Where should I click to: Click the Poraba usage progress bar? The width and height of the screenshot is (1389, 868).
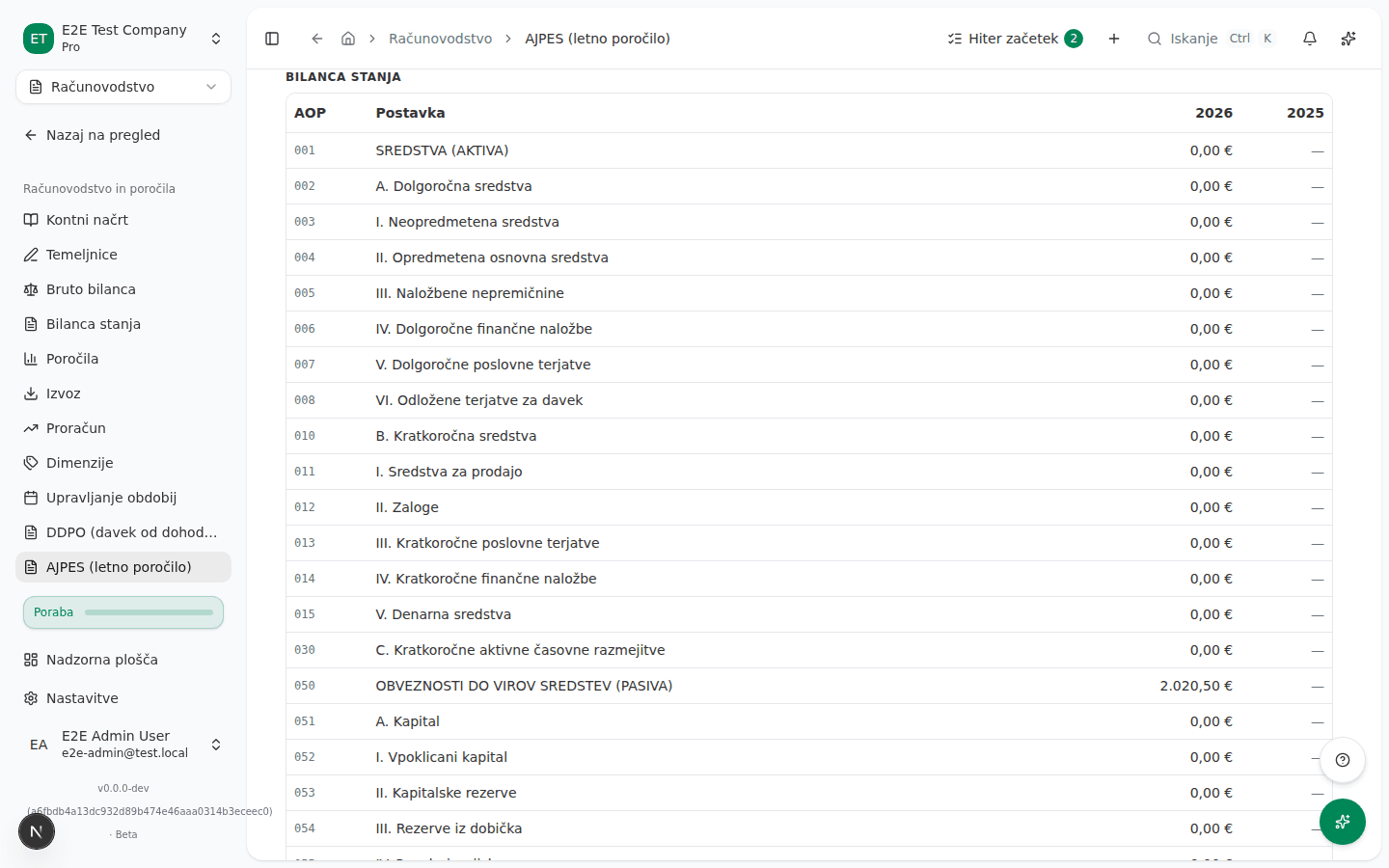click(123, 612)
